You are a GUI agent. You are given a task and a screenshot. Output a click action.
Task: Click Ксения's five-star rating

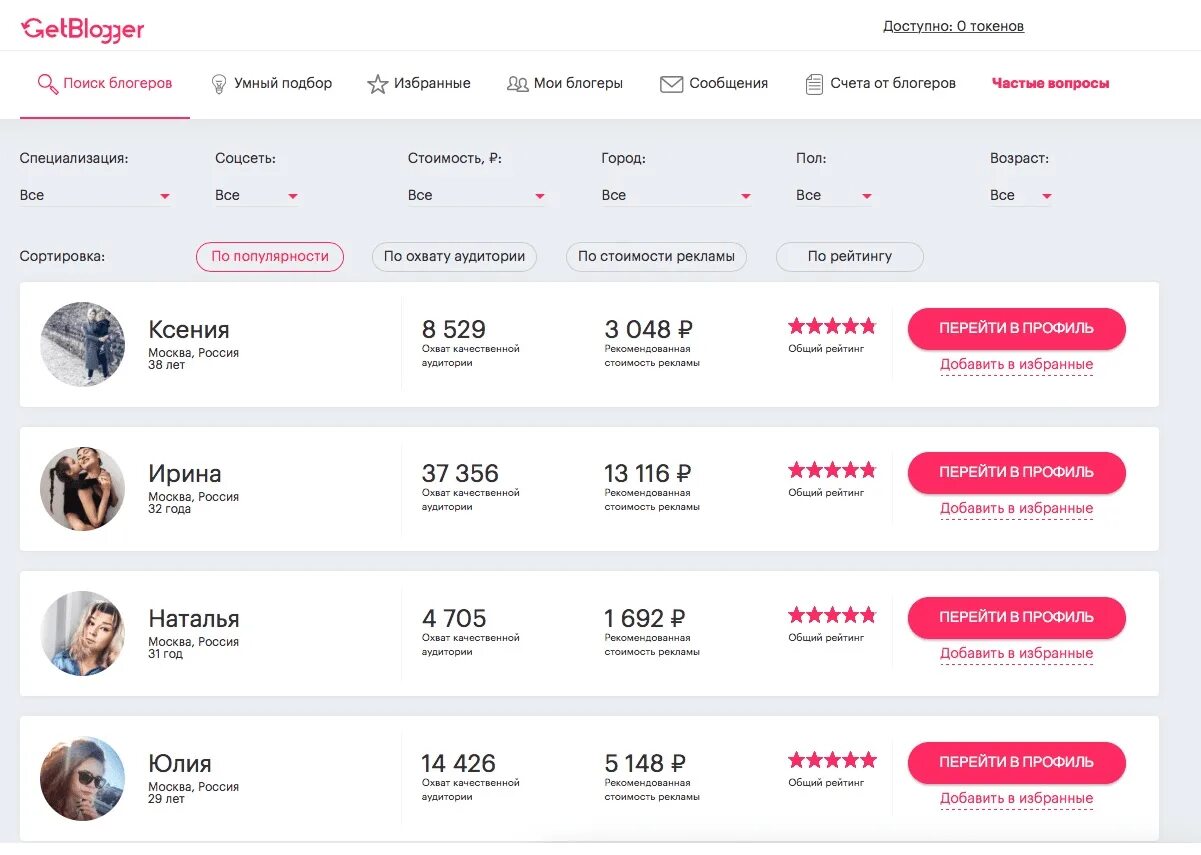831,326
